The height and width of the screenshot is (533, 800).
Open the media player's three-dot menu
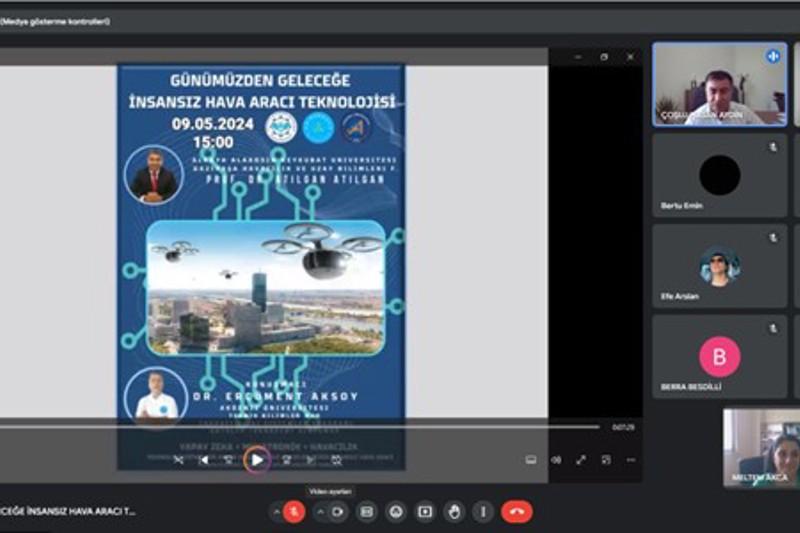pyautogui.click(x=631, y=460)
